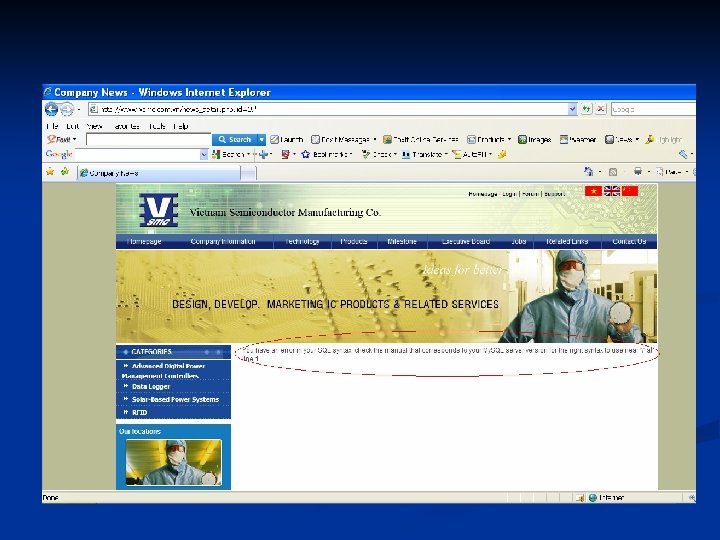Open the Products toolbar dropdown
The width and height of the screenshot is (720, 540).
pyautogui.click(x=489, y=140)
